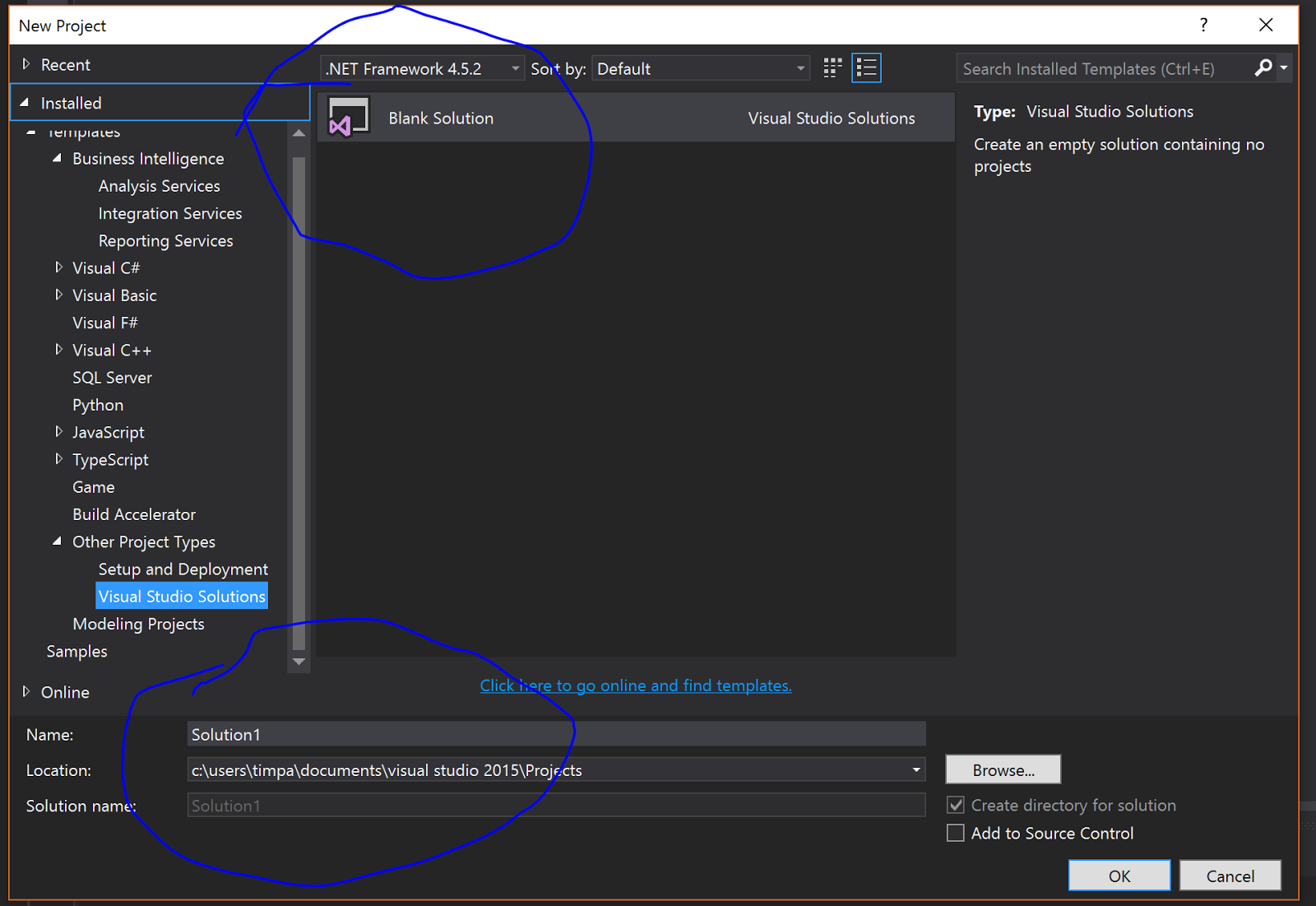1316x906 pixels.
Task: Switch to small icons grid view
Action: pos(832,67)
